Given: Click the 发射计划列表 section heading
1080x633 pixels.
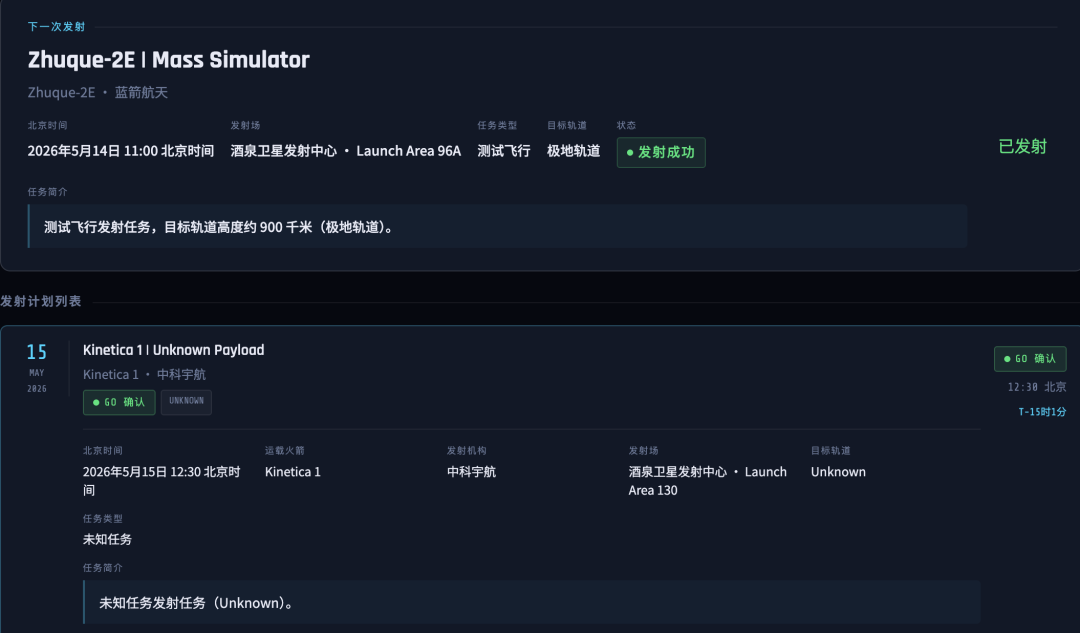Looking at the screenshot, I should [41, 301].
